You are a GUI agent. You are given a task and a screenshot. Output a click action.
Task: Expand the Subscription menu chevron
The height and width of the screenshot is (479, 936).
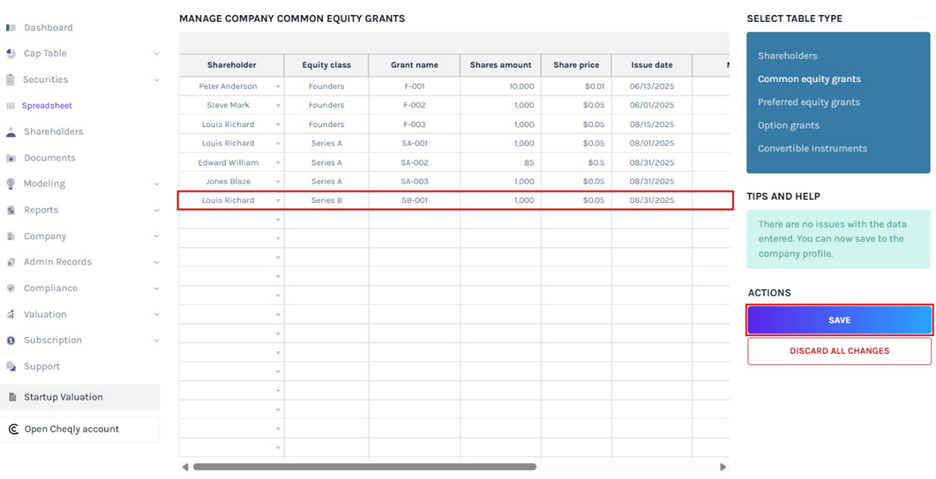pos(156,340)
